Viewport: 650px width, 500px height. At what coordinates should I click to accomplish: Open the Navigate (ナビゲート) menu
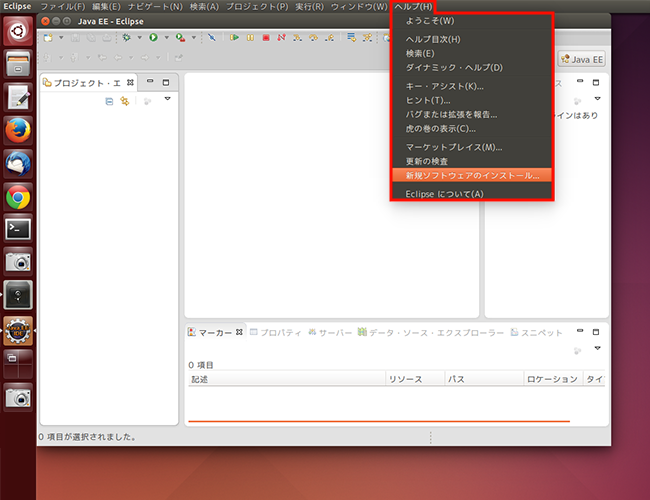(155, 7)
